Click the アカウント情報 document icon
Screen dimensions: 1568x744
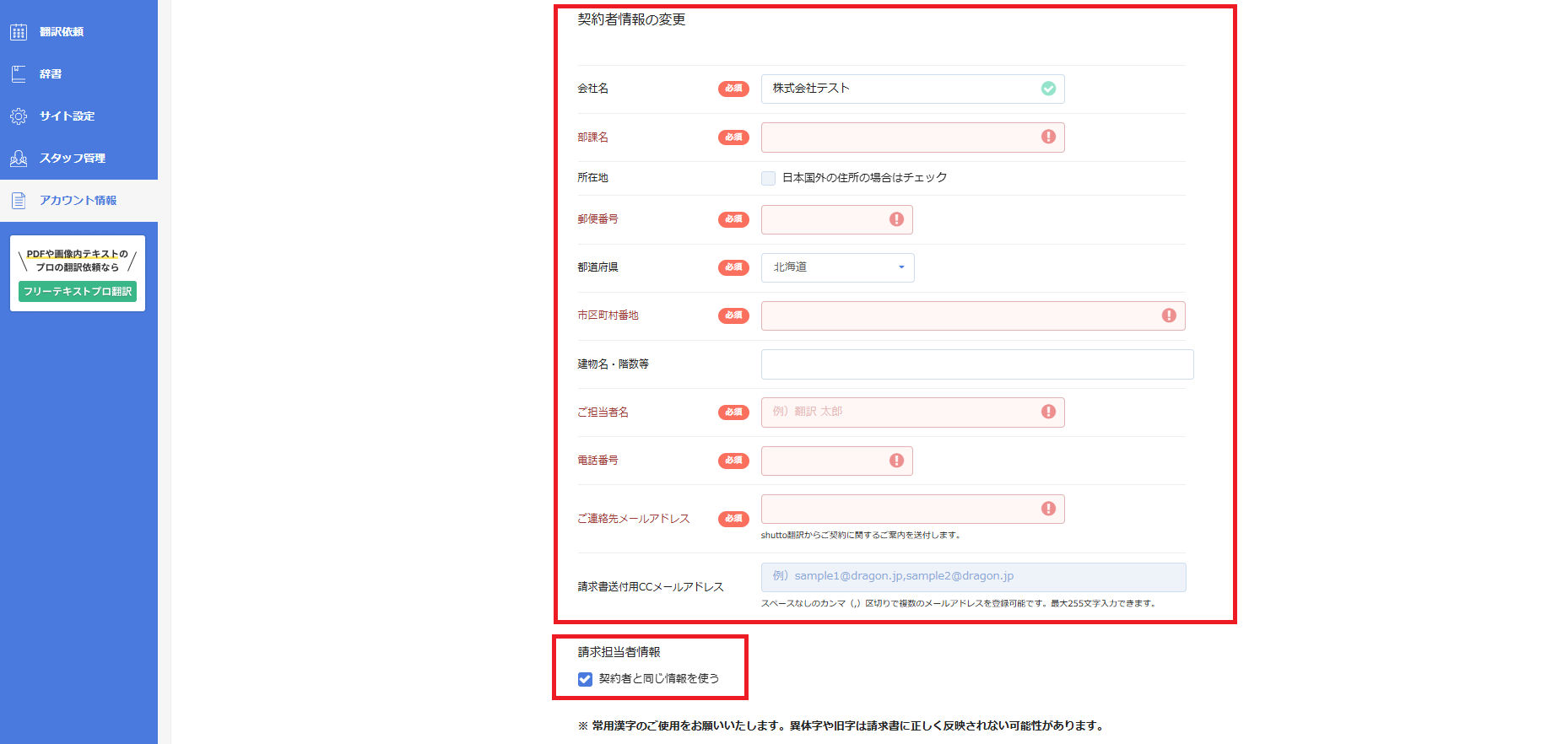pyautogui.click(x=19, y=201)
